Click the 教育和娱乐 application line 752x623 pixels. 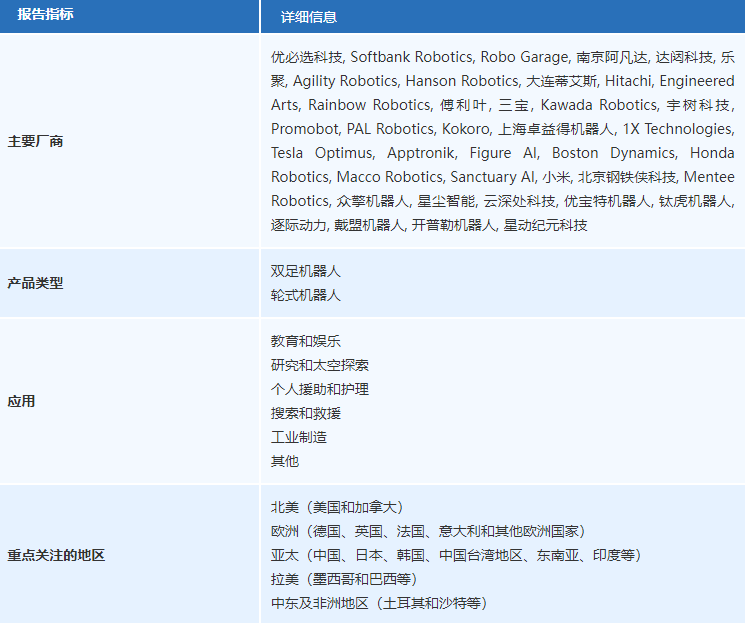[306, 341]
